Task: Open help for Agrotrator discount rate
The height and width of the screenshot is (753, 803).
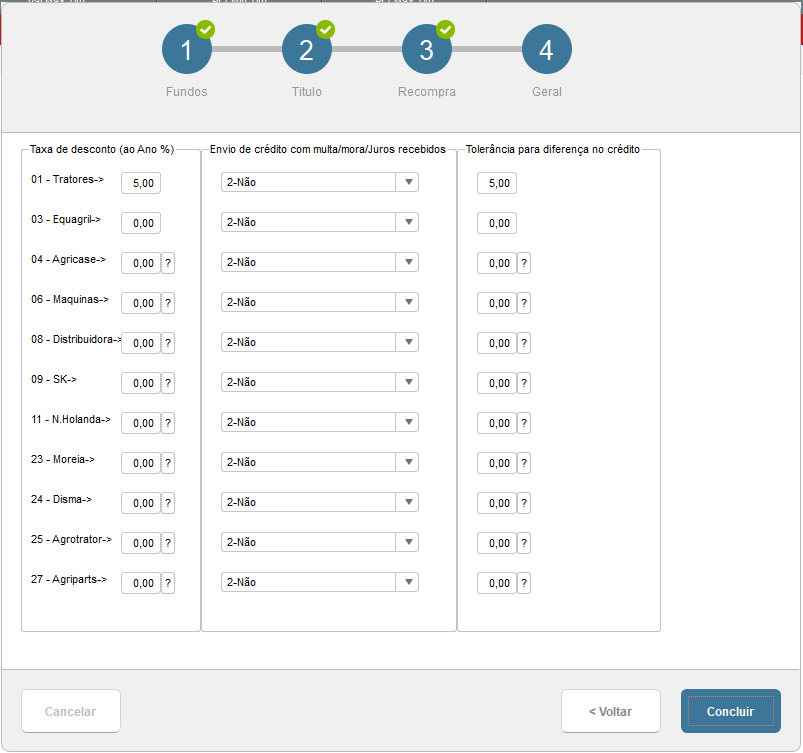Action: point(168,543)
